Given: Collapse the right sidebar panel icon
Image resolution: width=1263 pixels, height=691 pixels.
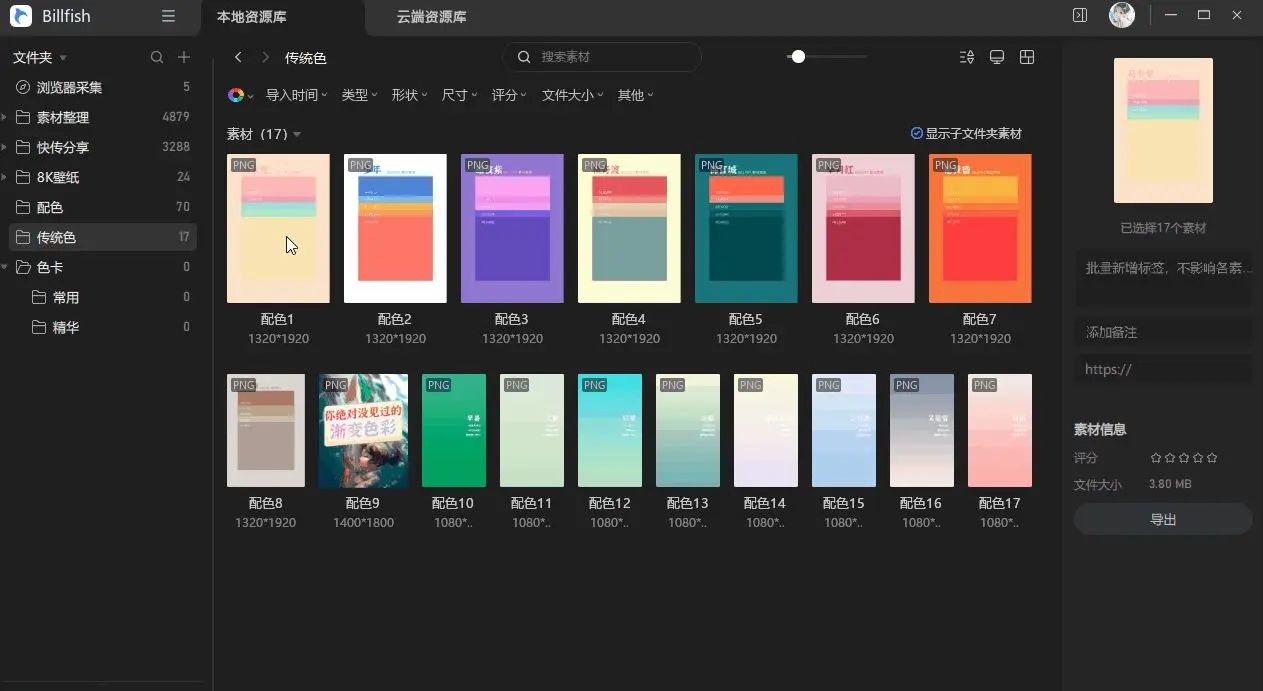Looking at the screenshot, I should click(1080, 16).
